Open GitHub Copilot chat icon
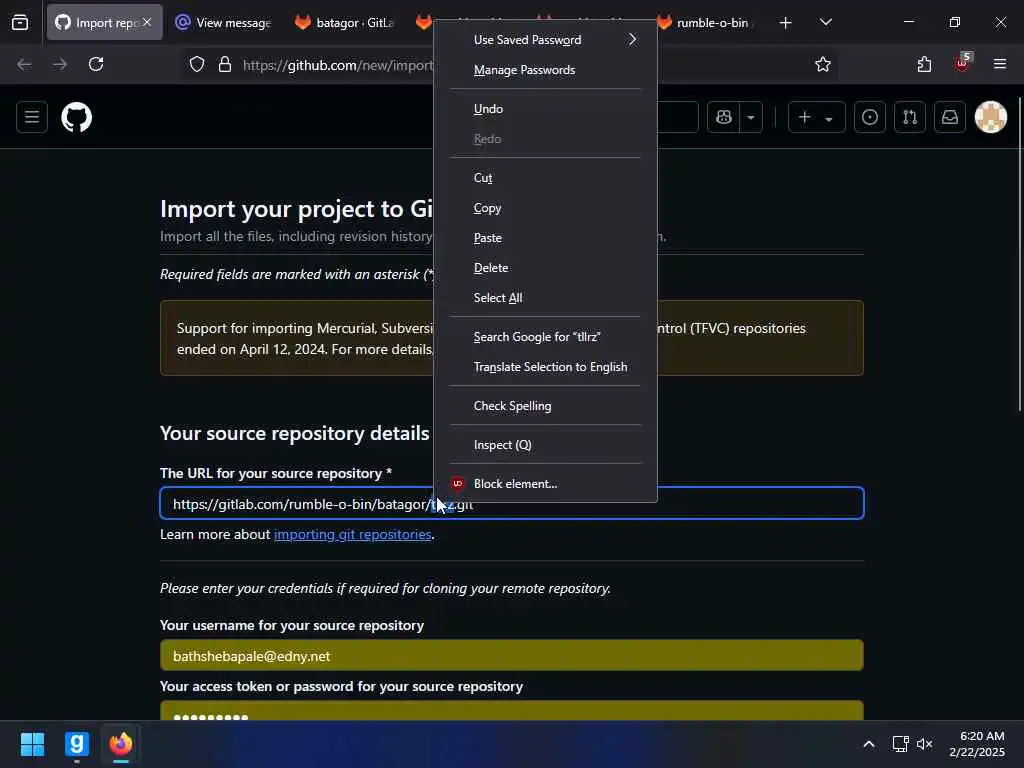 [724, 117]
